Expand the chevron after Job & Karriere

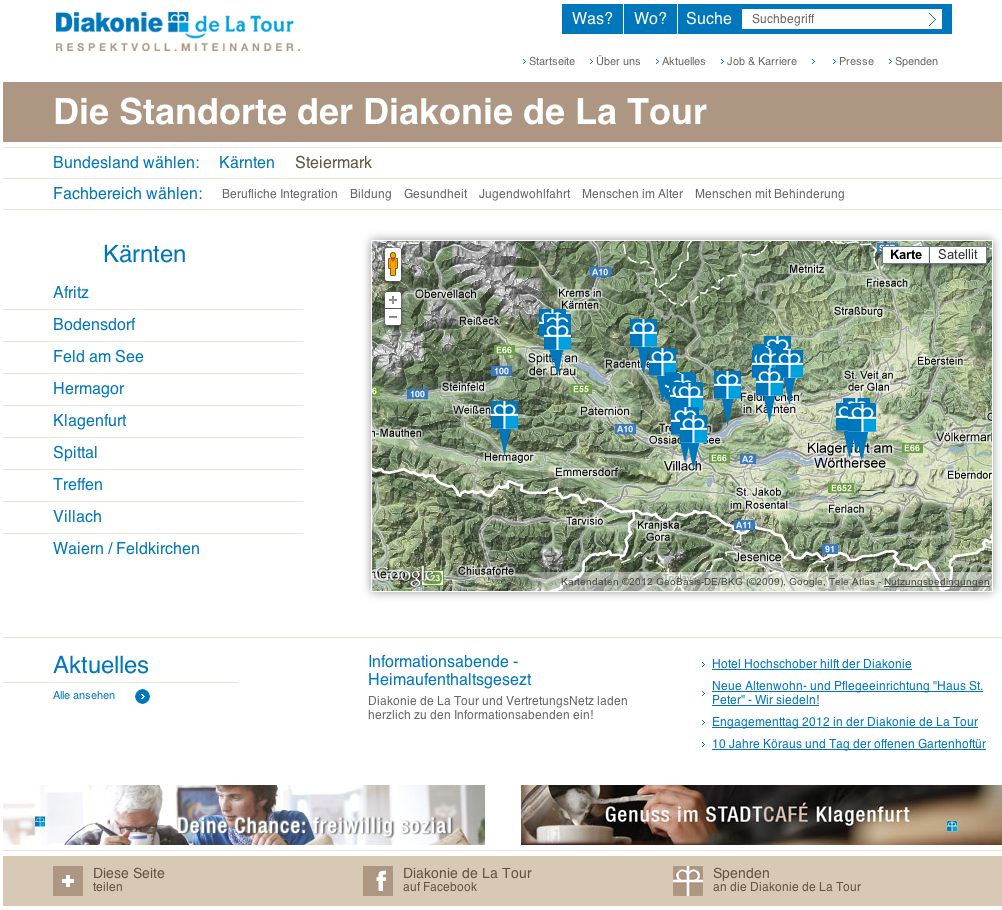coord(813,61)
